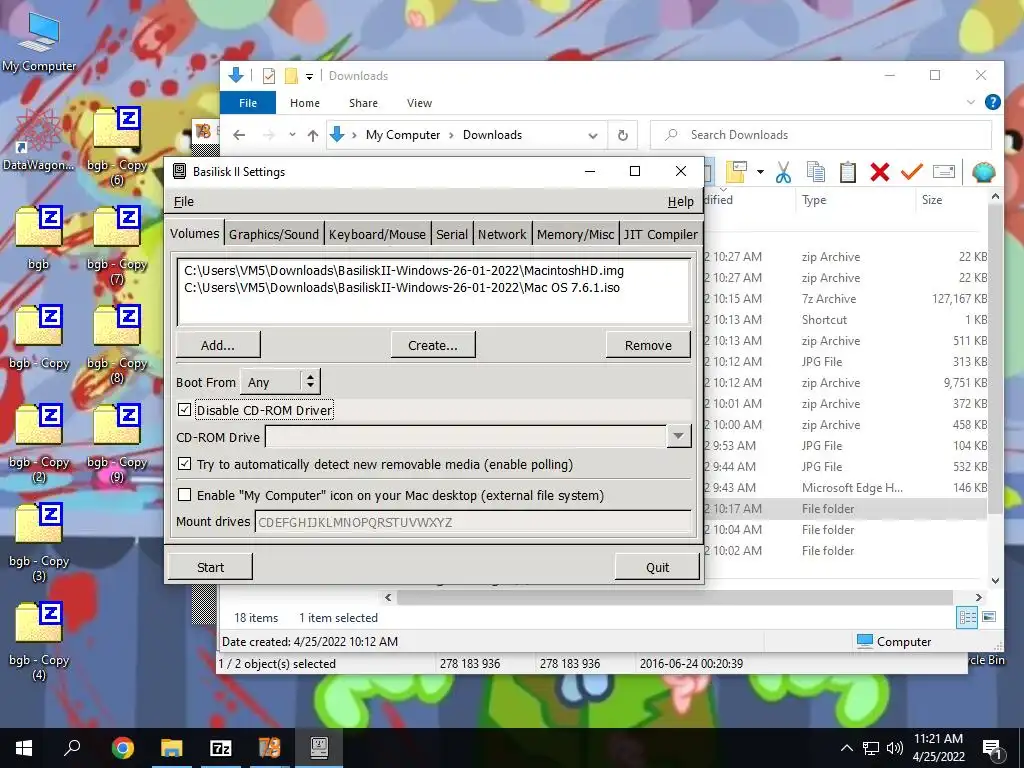The height and width of the screenshot is (768, 1024).
Task: Select the 'bgb - Copy (3)' desktop archive
Action: (39, 543)
